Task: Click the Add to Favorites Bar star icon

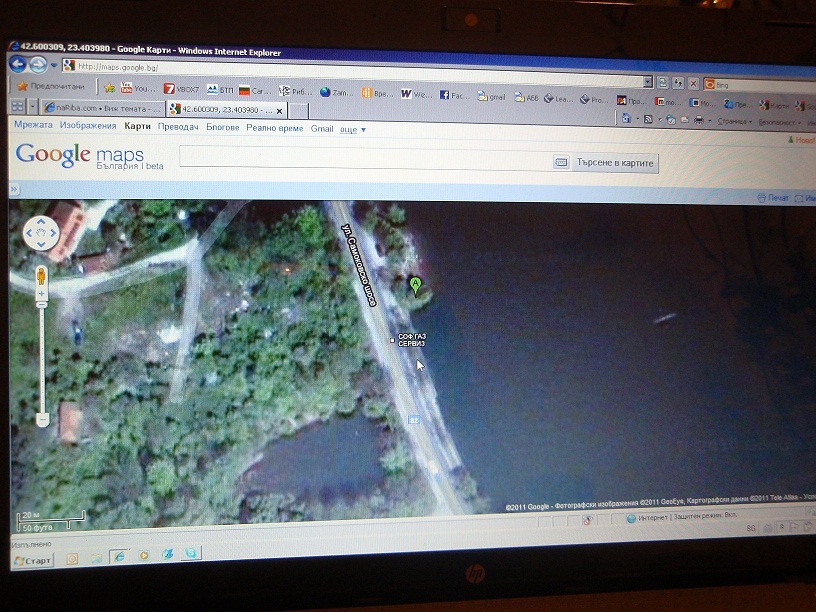Action: coord(109,87)
